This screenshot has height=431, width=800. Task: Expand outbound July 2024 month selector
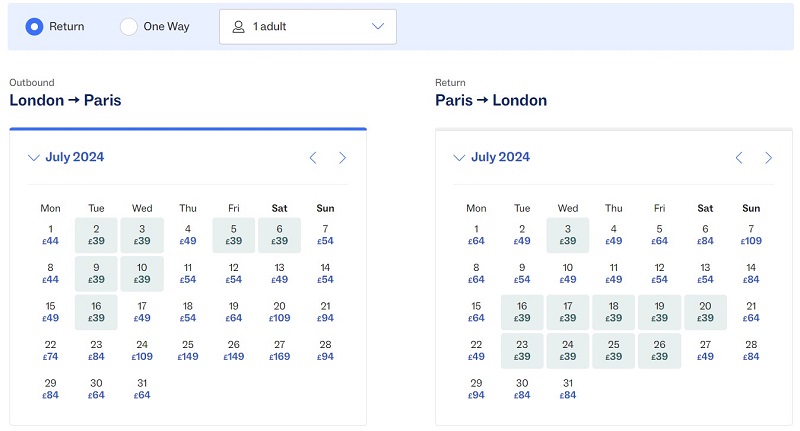click(x=66, y=157)
